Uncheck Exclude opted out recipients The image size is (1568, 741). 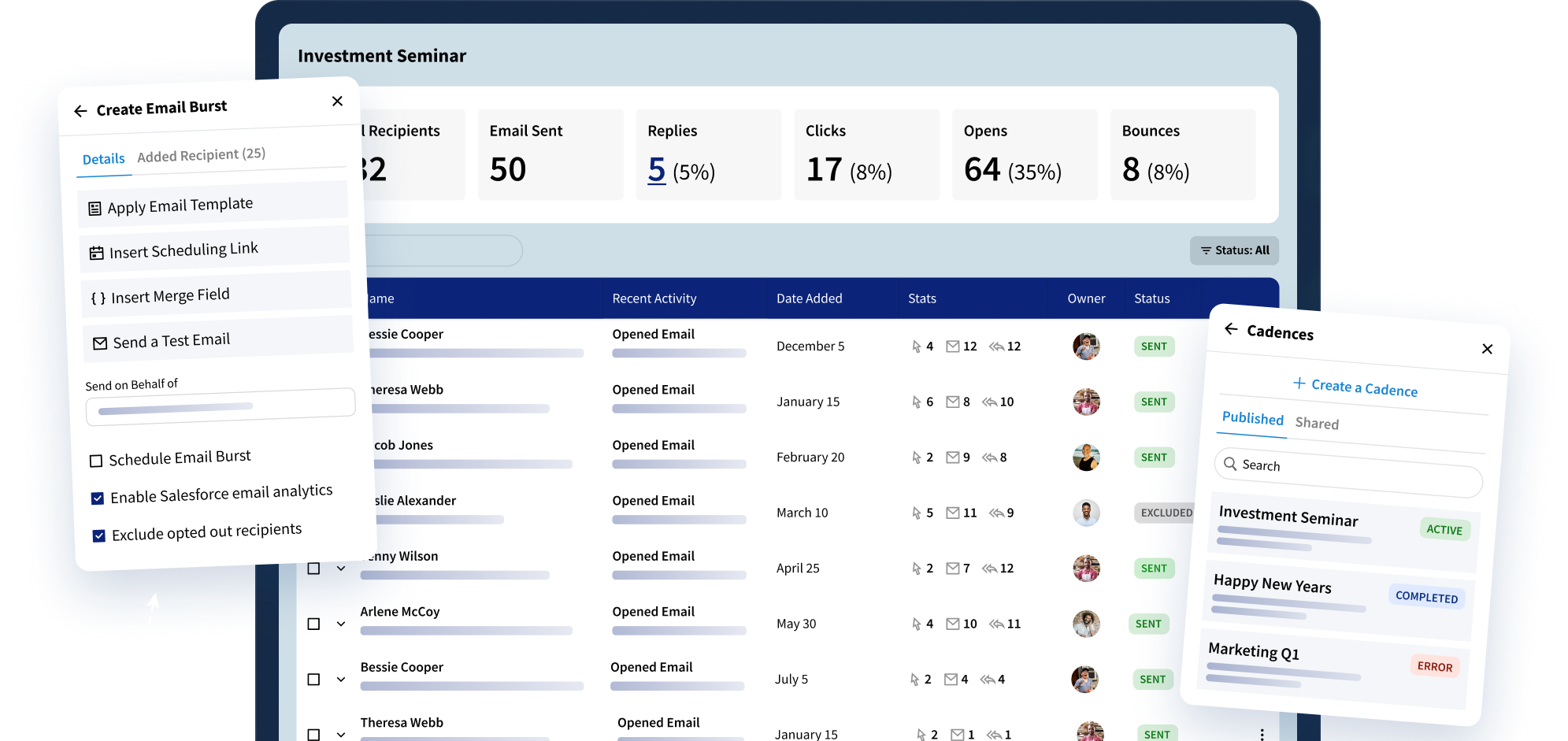(x=99, y=536)
